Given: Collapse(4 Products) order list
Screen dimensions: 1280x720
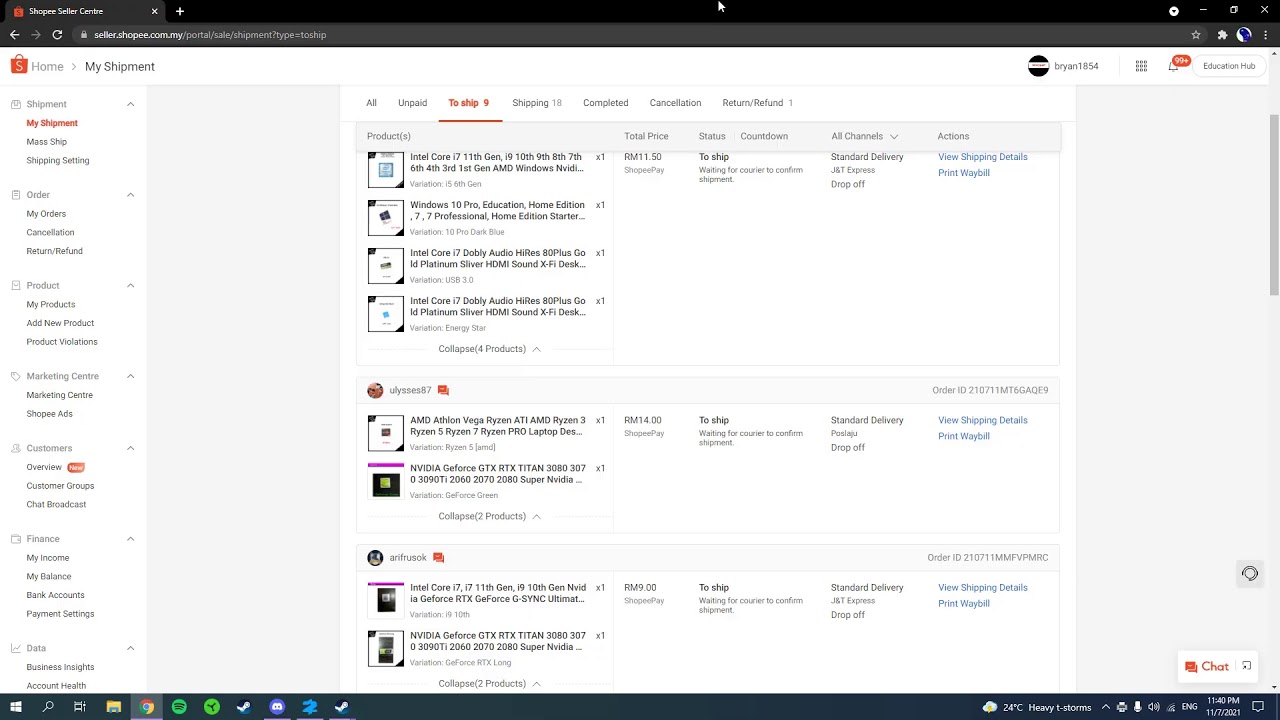Looking at the screenshot, I should pyautogui.click(x=489, y=349).
